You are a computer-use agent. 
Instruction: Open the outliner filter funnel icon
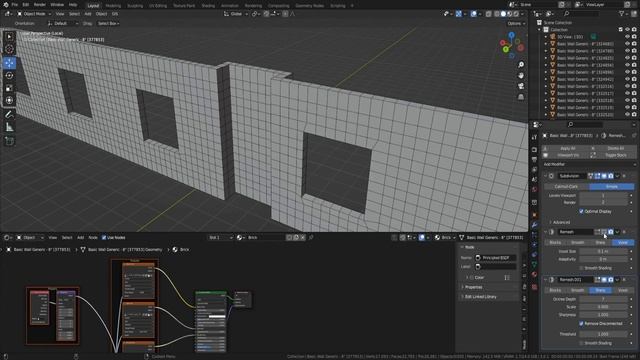621,13
